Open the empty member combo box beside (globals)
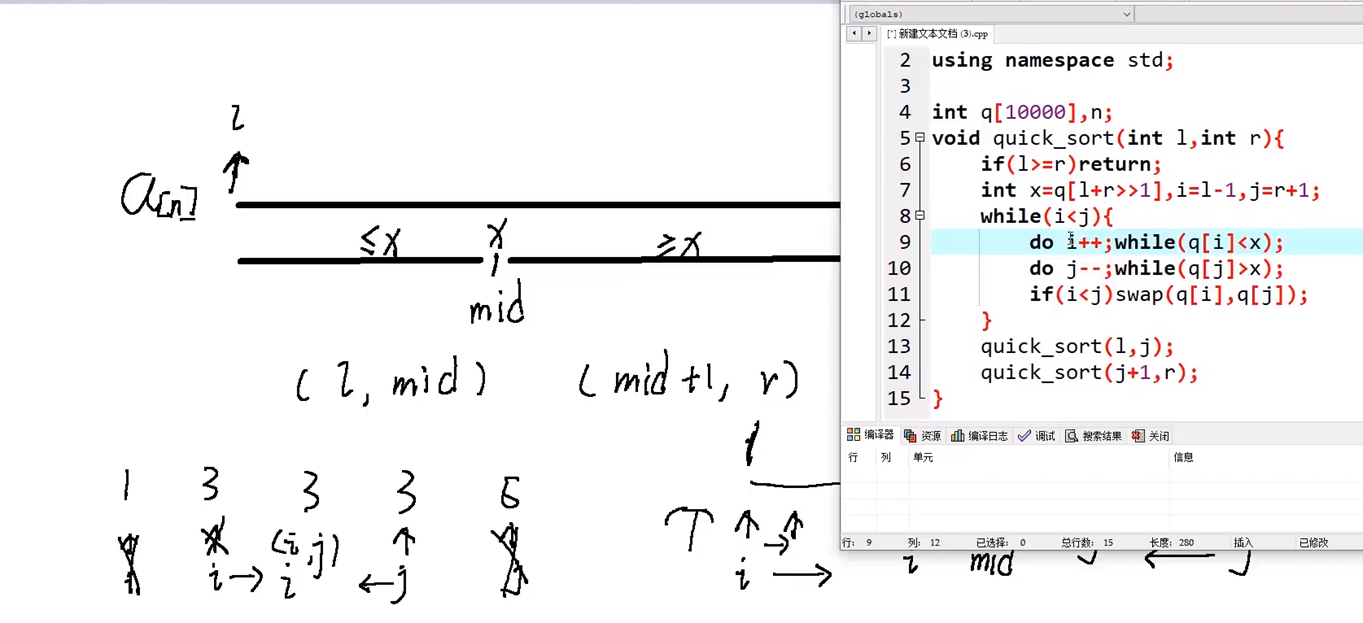 [x=1249, y=14]
